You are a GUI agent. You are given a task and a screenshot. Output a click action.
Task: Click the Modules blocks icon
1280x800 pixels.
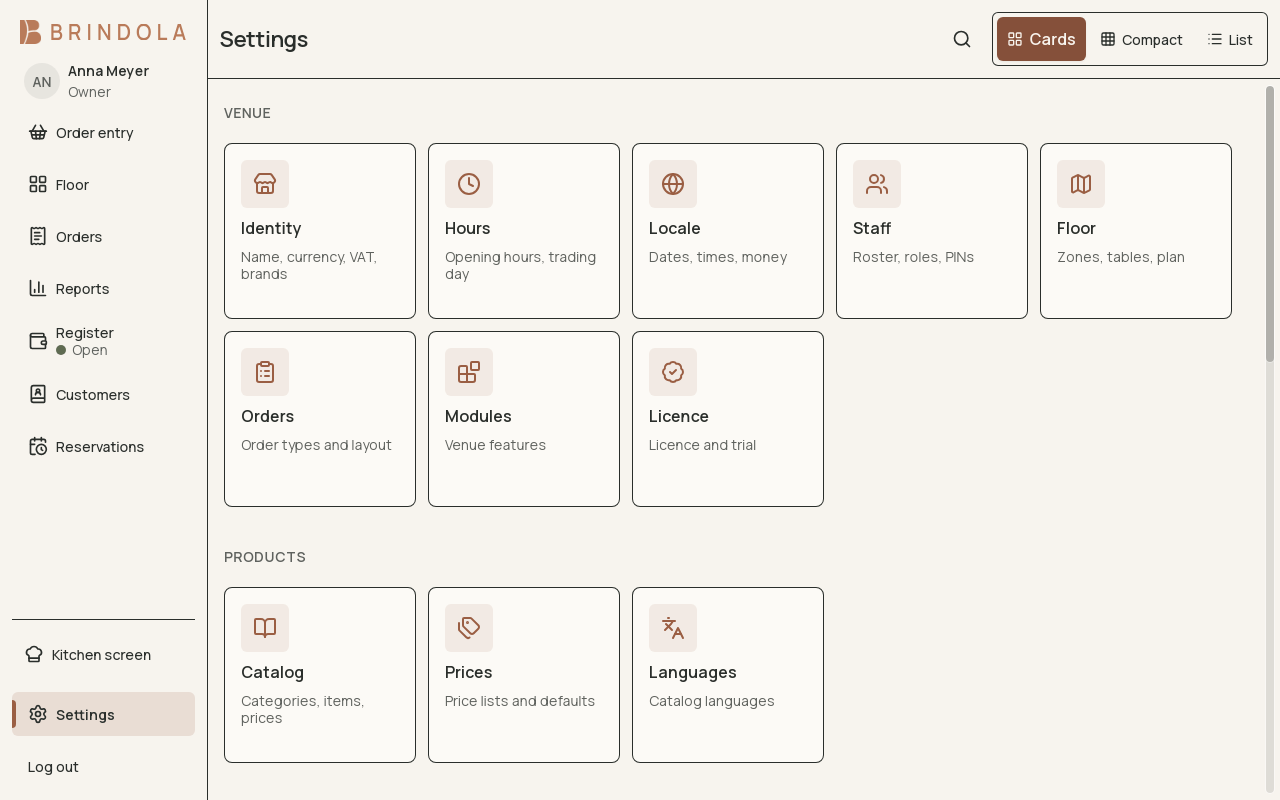click(x=469, y=372)
